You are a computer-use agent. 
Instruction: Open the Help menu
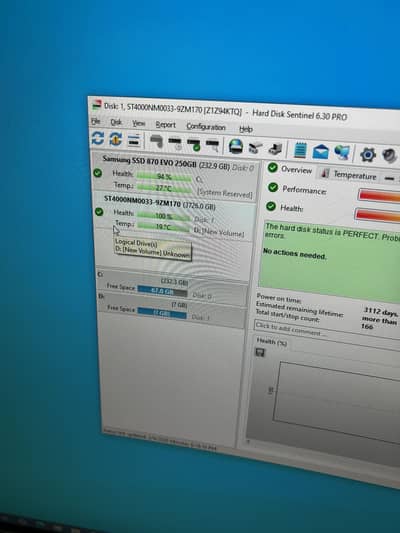(246, 129)
